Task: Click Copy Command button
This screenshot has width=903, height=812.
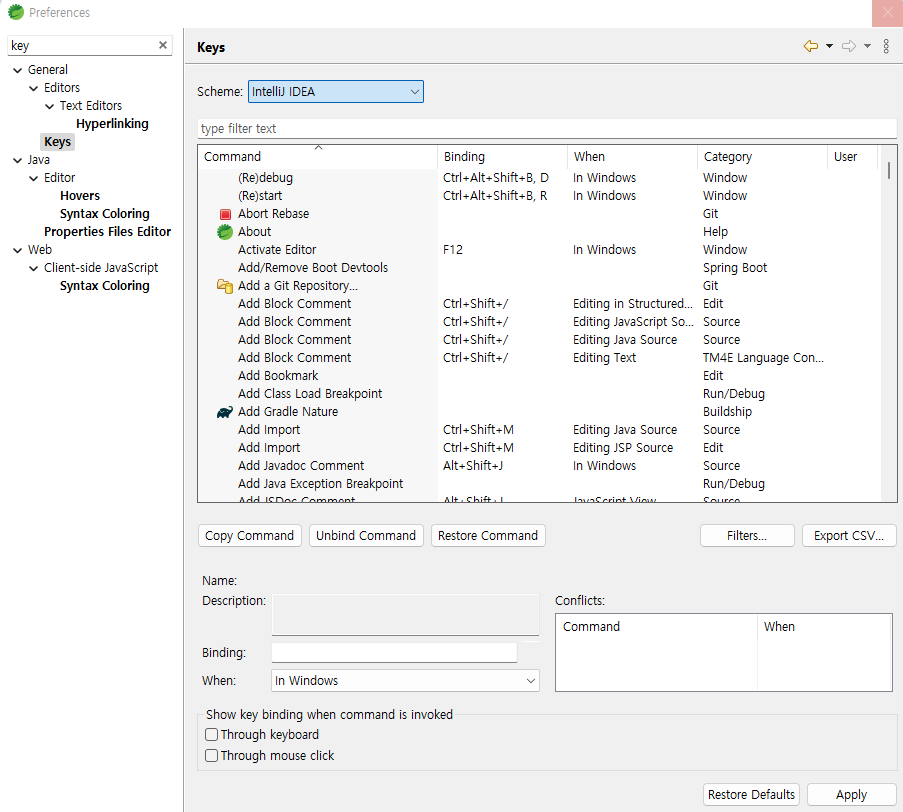Action: (x=249, y=536)
